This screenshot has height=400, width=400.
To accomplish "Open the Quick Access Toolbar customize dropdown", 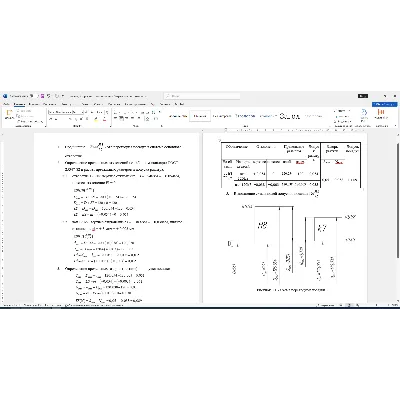I will 63,96.
